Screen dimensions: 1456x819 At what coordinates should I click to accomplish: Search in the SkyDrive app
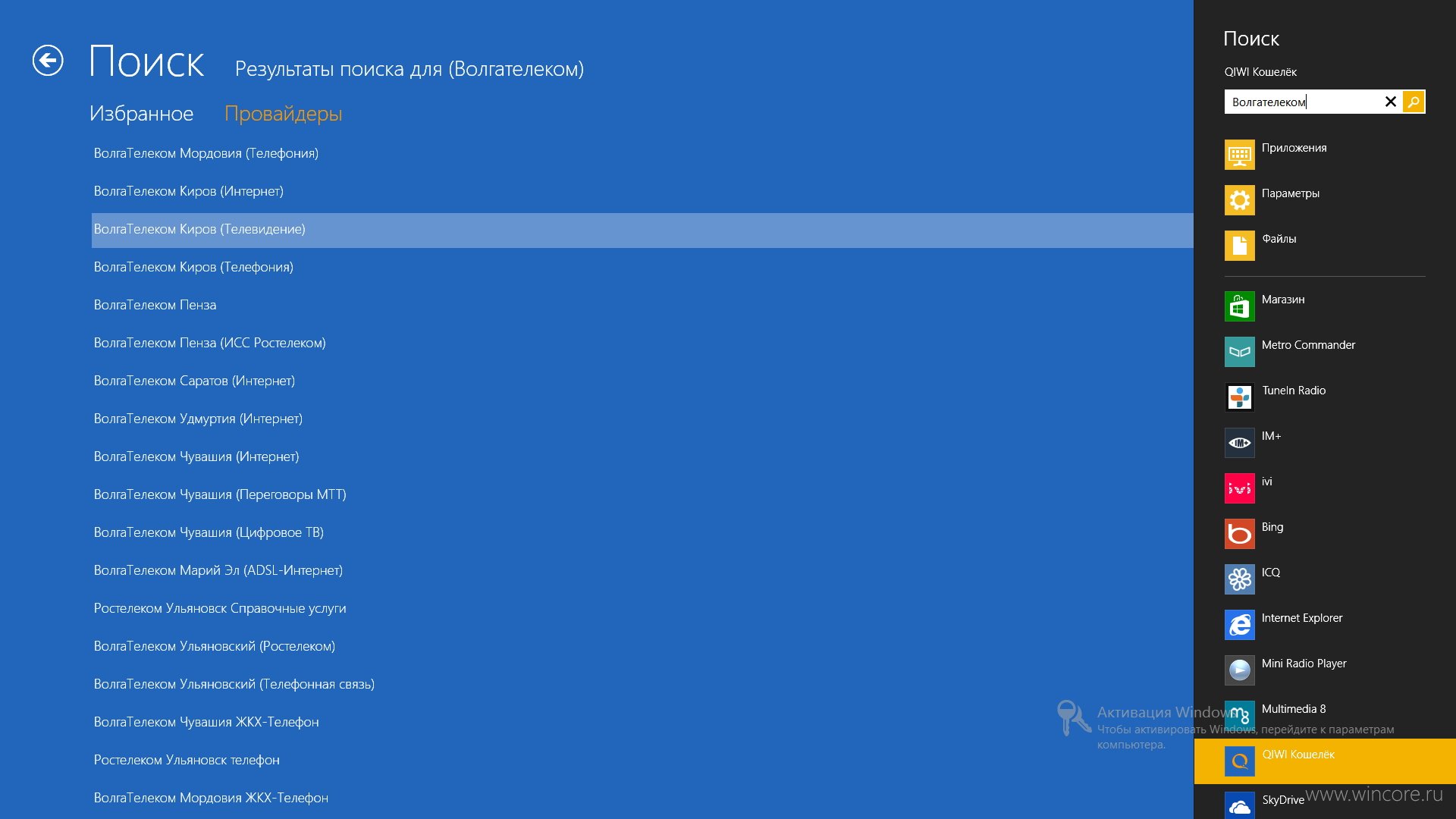pyautogui.click(x=1325, y=805)
